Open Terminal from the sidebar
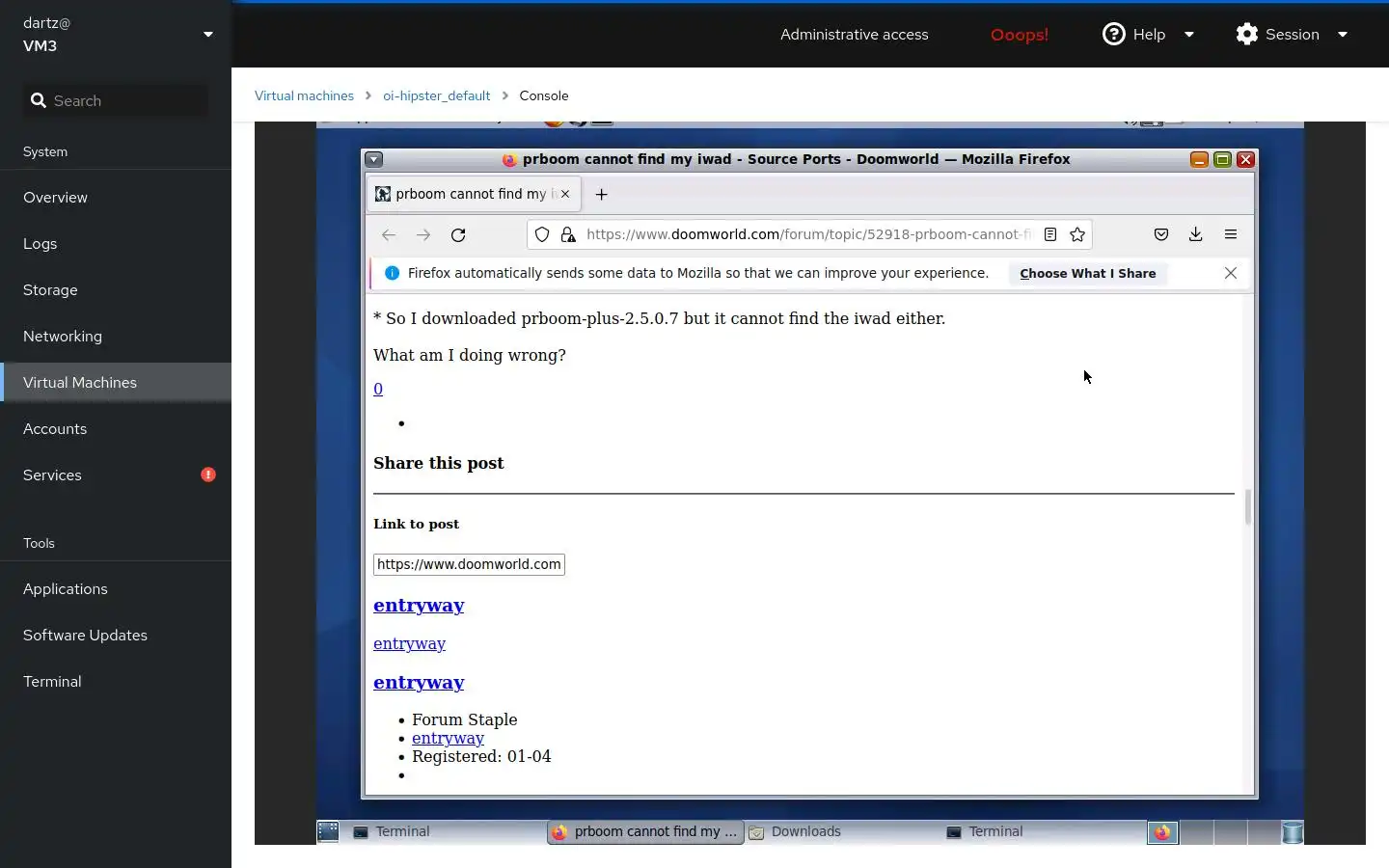Screen dimensions: 1389x868 [116, 681]
